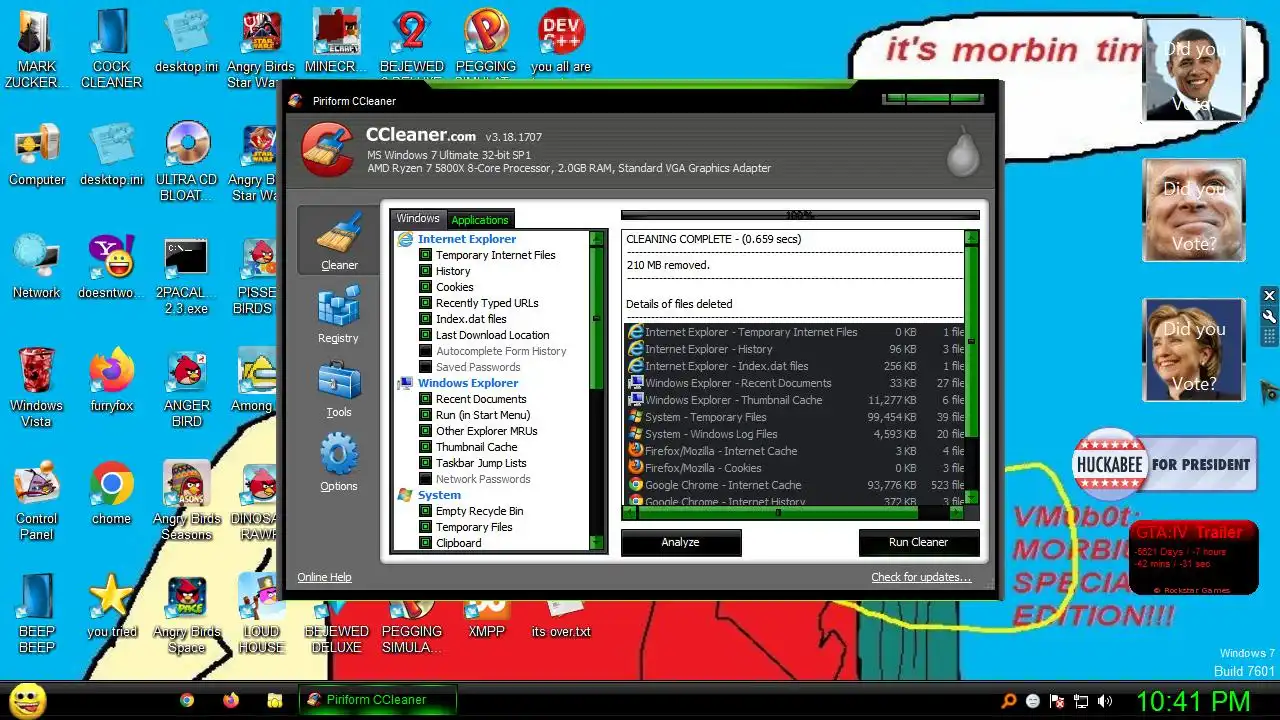The height and width of the screenshot is (720, 1280).
Task: Open the BEEP BEEP desktop icon
Action: pyautogui.click(x=36, y=613)
